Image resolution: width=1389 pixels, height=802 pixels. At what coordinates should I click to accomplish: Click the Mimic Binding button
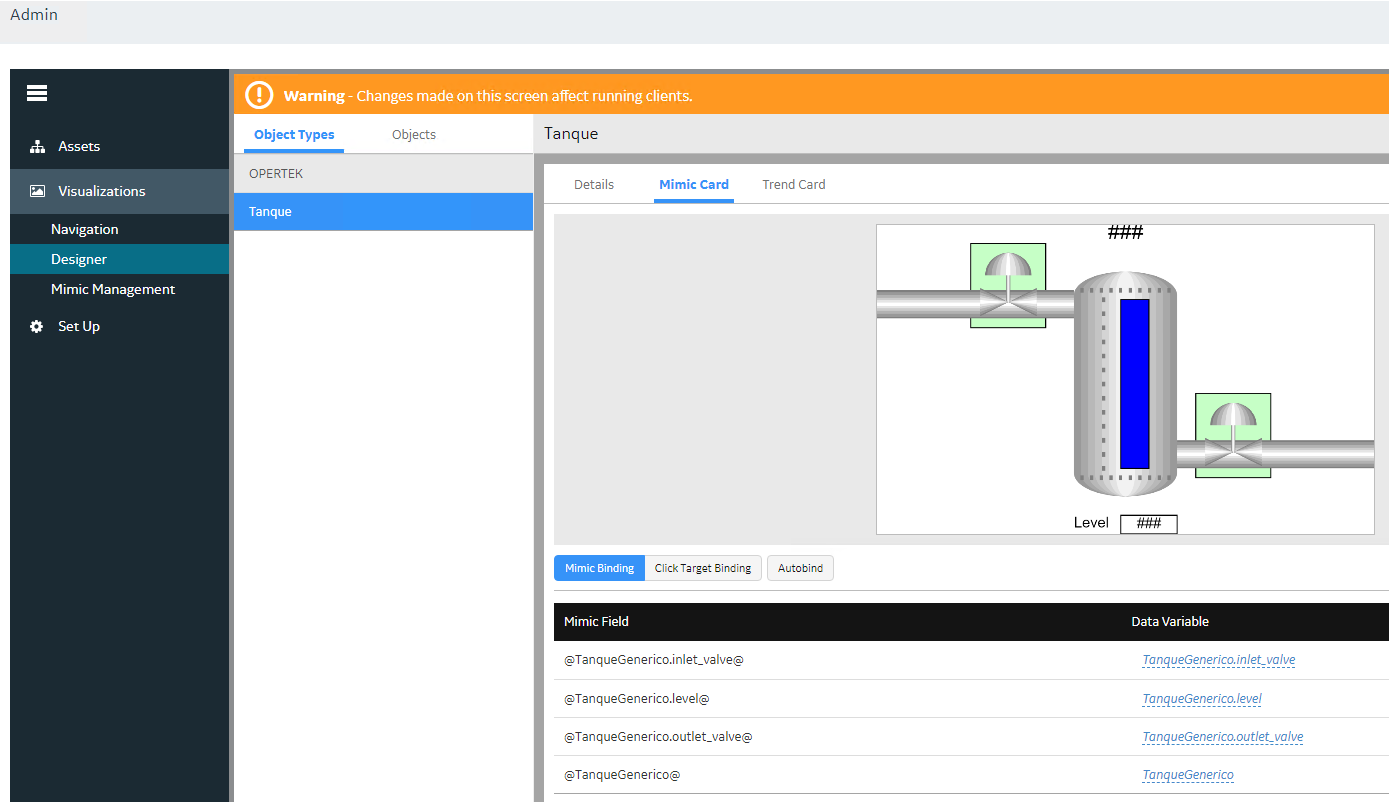(x=600, y=568)
